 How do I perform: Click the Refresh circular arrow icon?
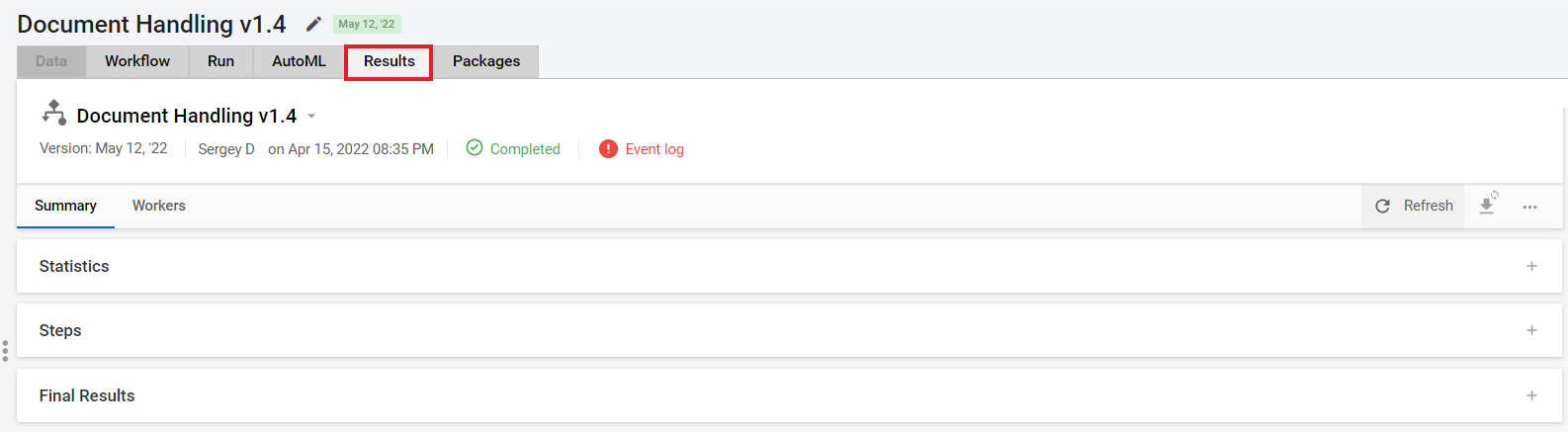click(1382, 206)
